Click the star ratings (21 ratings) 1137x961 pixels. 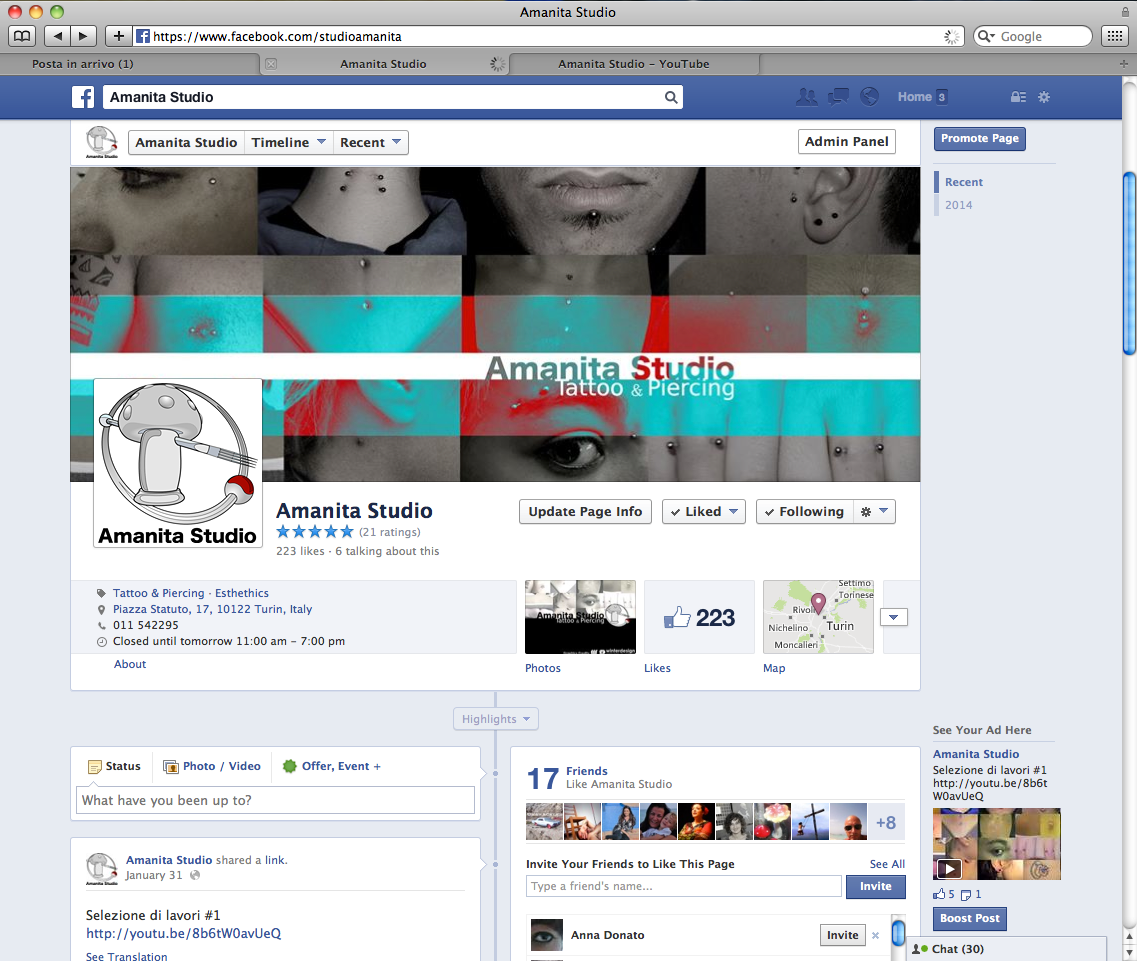point(348,532)
